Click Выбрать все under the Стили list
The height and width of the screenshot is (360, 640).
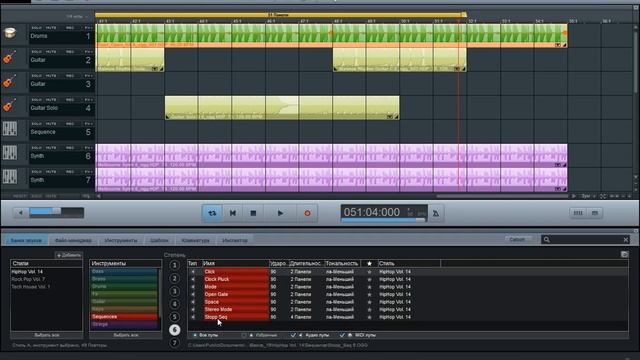coord(47,335)
